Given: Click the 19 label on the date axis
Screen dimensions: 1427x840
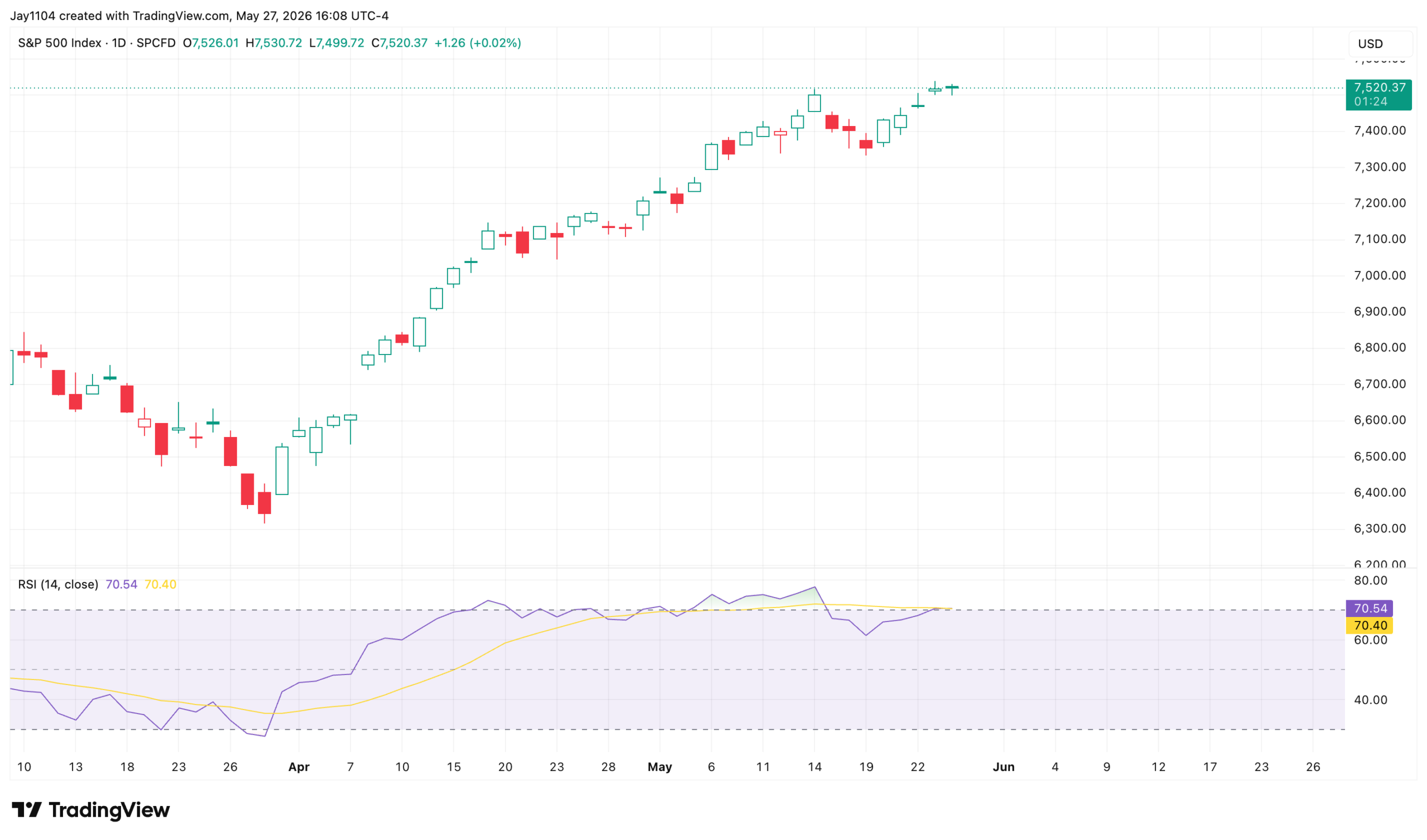Looking at the screenshot, I should click(866, 768).
